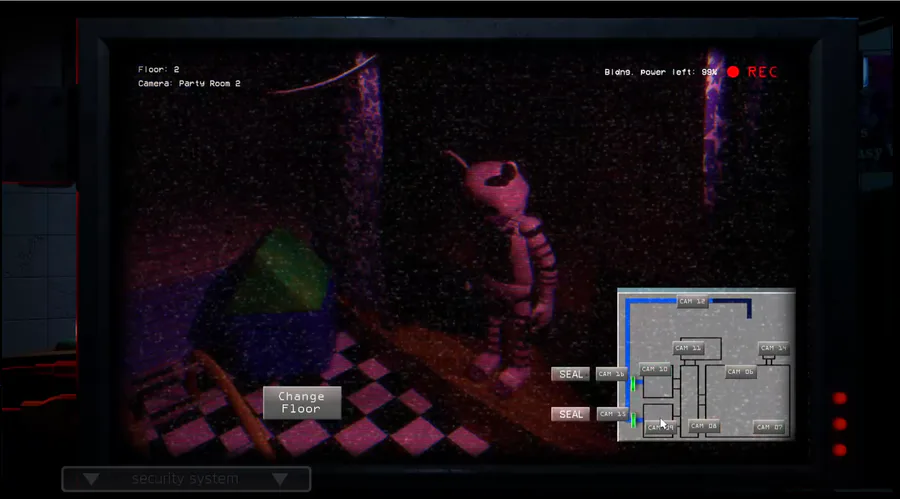Screen dimensions: 900x499
Task: Switch to CAM 08 on the map
Action: 704,426
